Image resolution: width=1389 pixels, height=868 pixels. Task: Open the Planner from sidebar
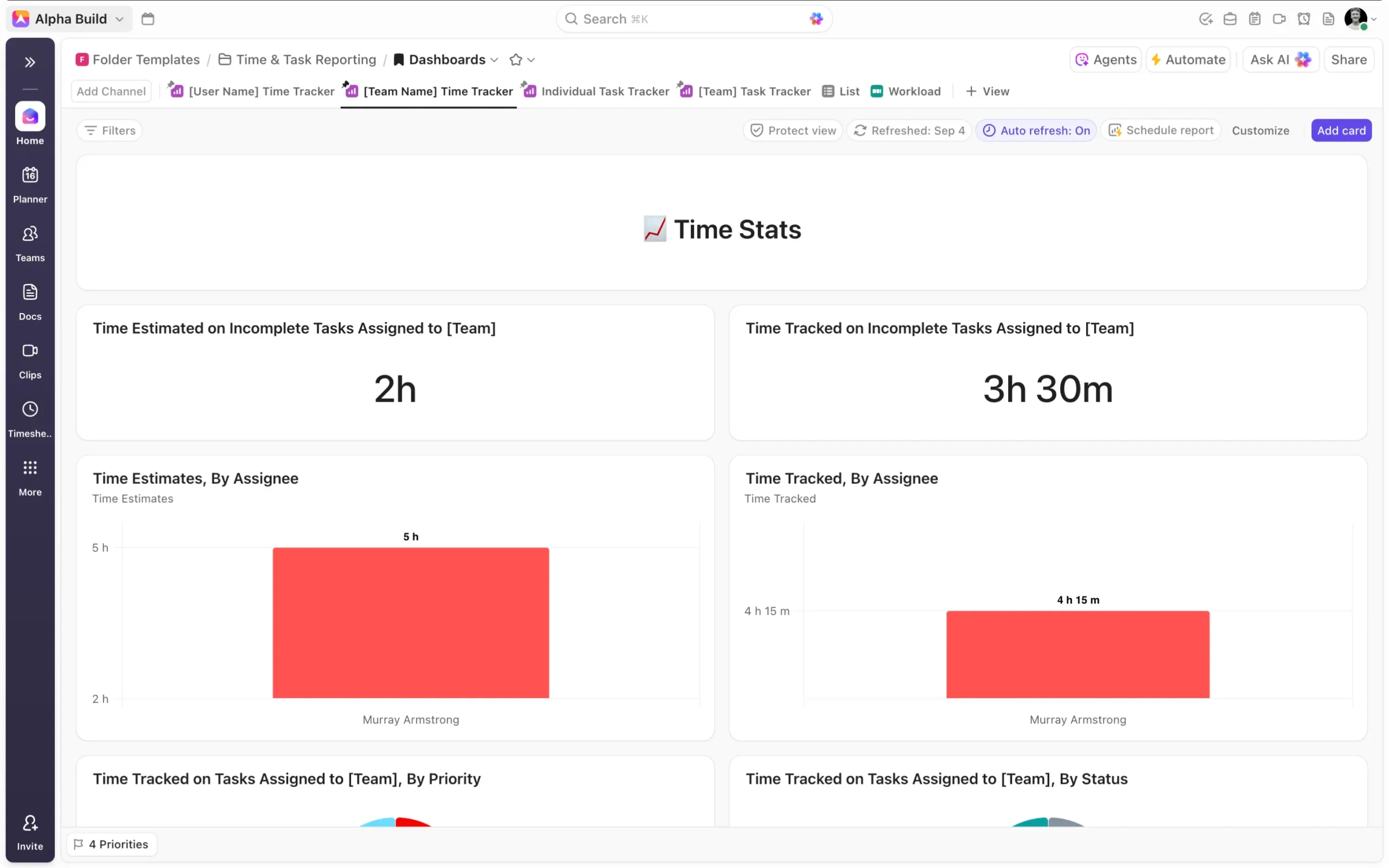pyautogui.click(x=30, y=184)
